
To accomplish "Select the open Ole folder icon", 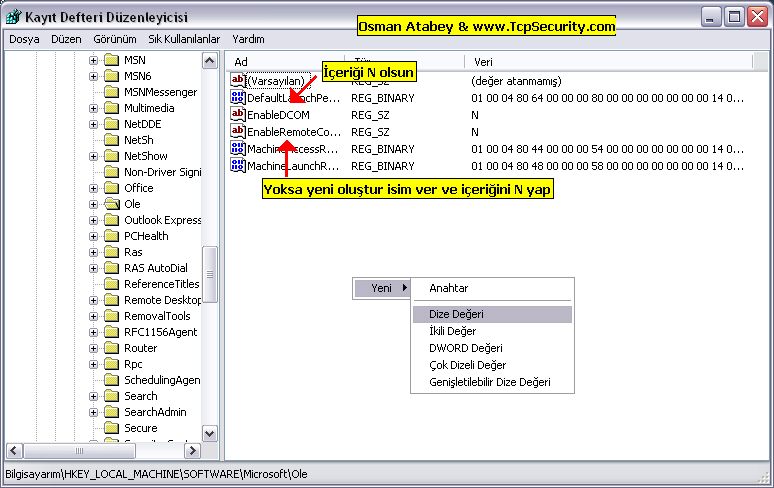I will 111,204.
